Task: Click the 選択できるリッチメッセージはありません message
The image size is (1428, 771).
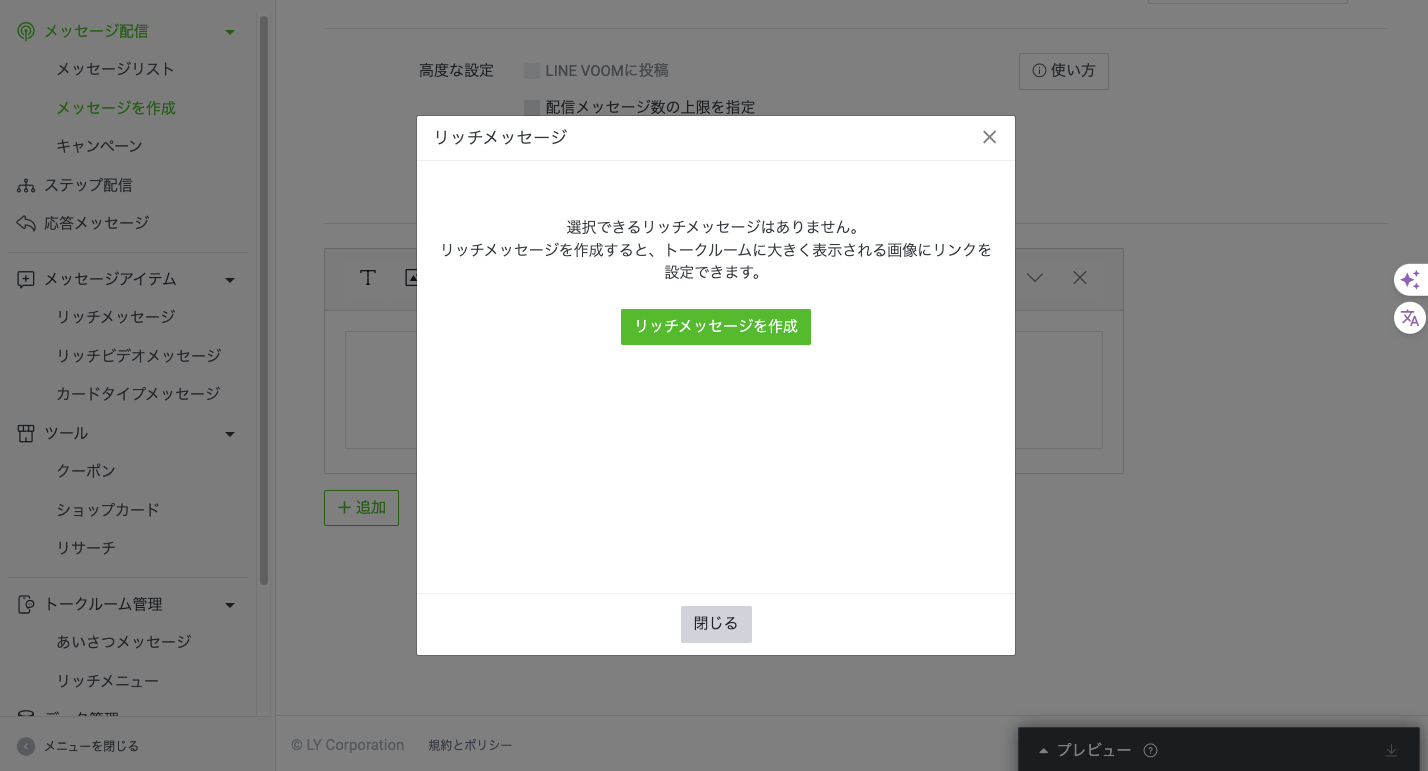Action: point(714,227)
